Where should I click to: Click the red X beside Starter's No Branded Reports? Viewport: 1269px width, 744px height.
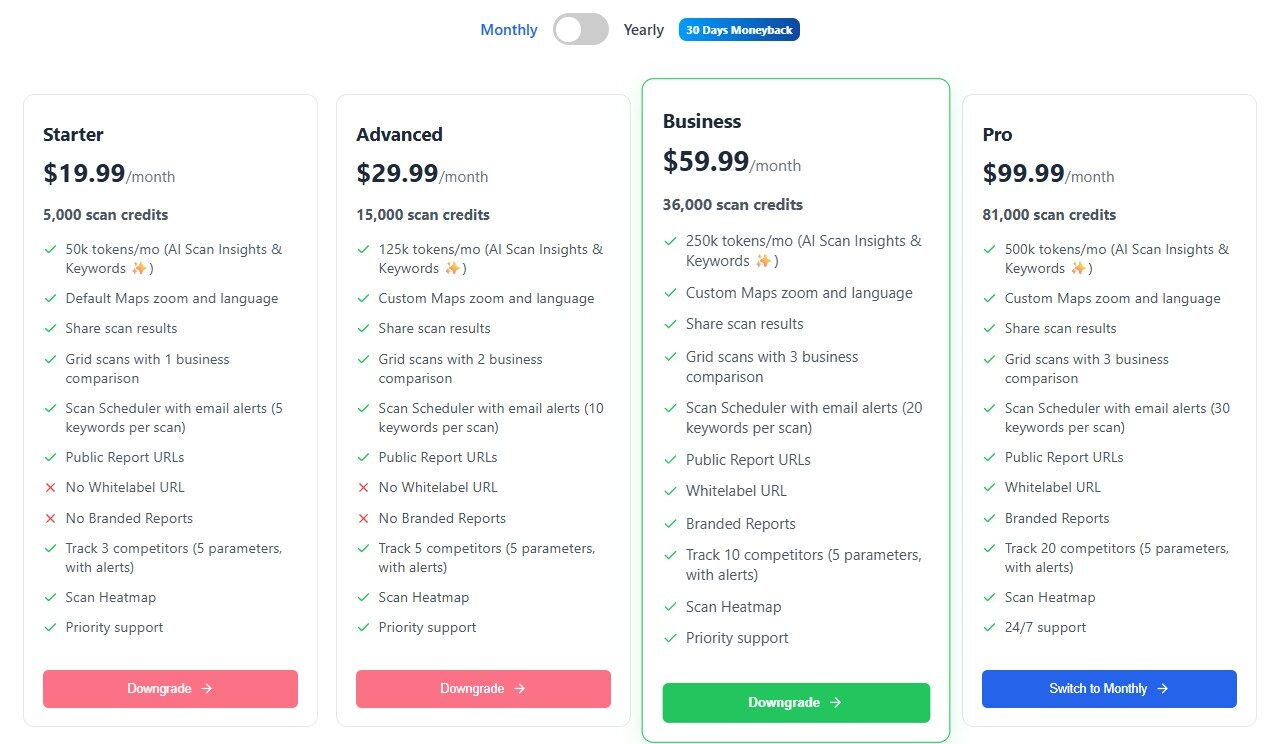pyautogui.click(x=50, y=518)
